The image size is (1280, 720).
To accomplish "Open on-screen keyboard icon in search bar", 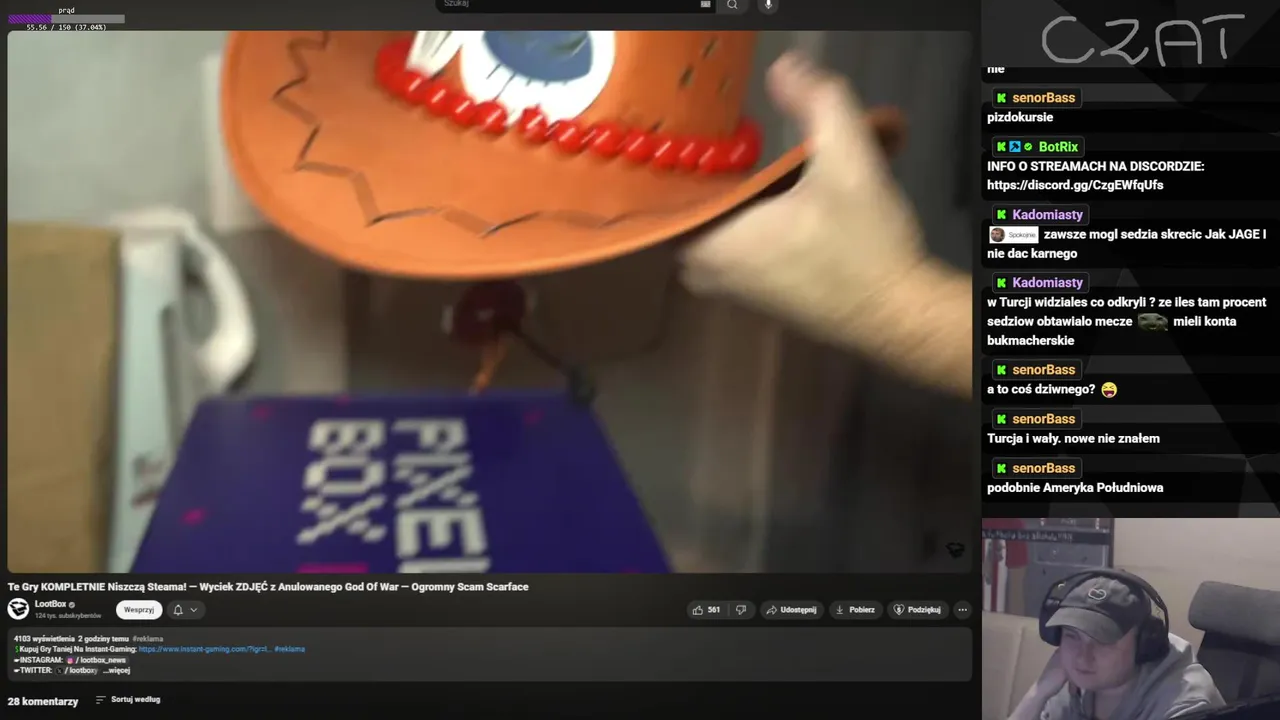I will pos(705,4).
